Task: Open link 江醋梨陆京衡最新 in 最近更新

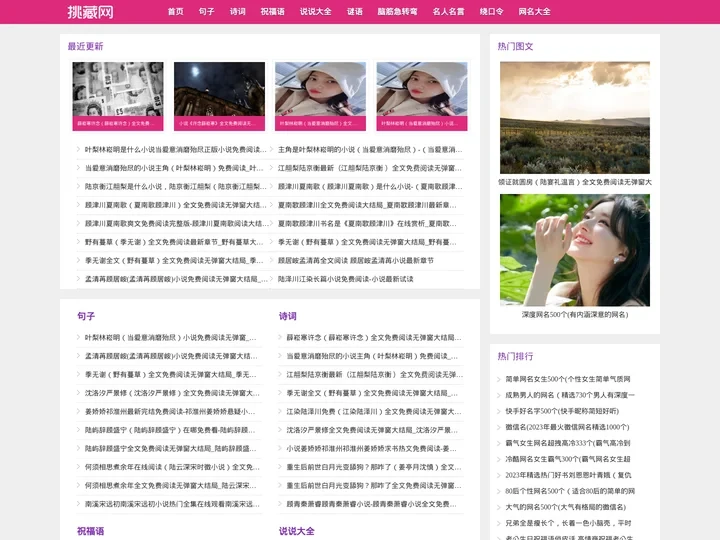Action: (370, 168)
